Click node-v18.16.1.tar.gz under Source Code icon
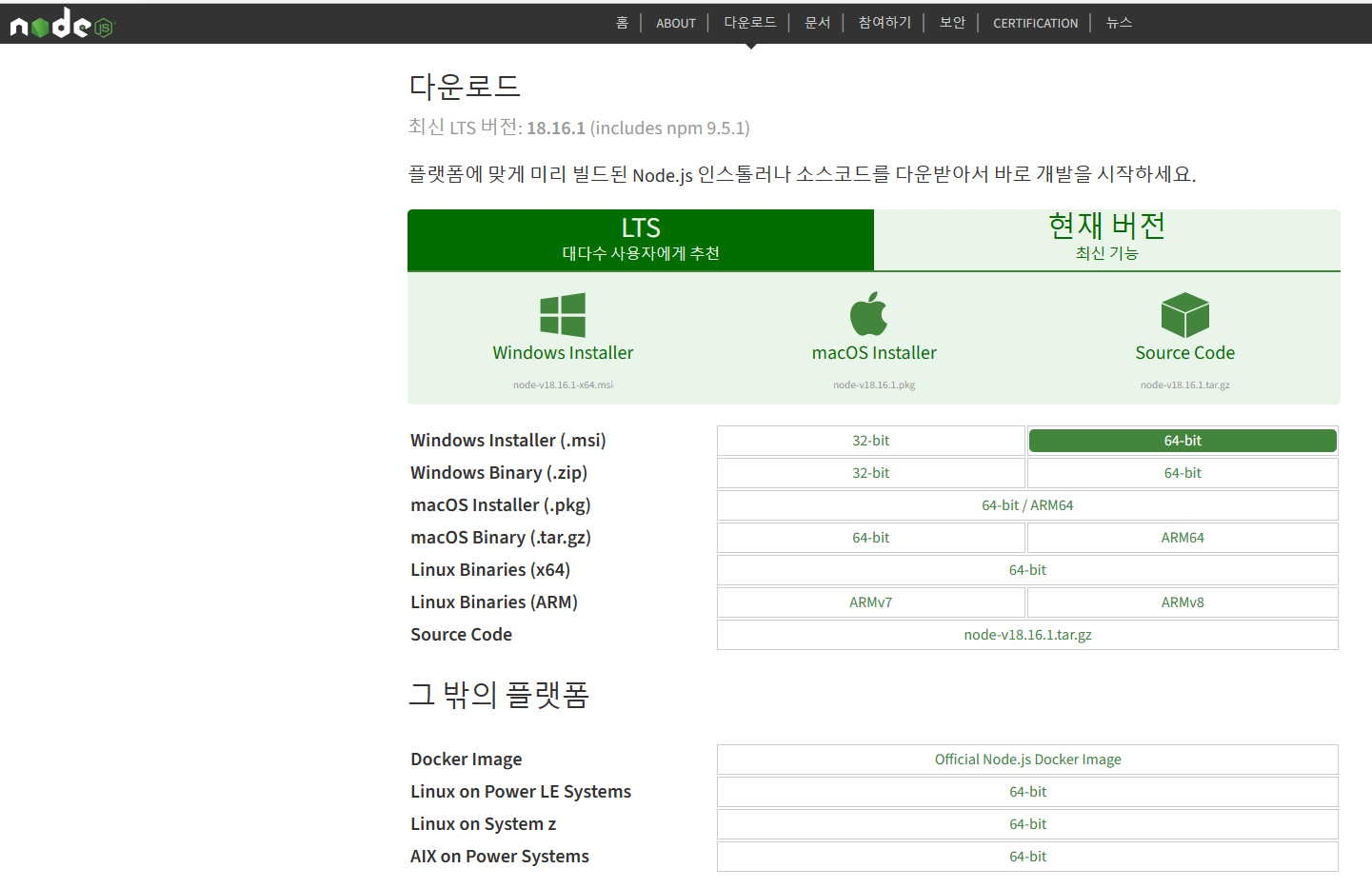Image resolution: width=1372 pixels, height=888 pixels. (x=1185, y=385)
